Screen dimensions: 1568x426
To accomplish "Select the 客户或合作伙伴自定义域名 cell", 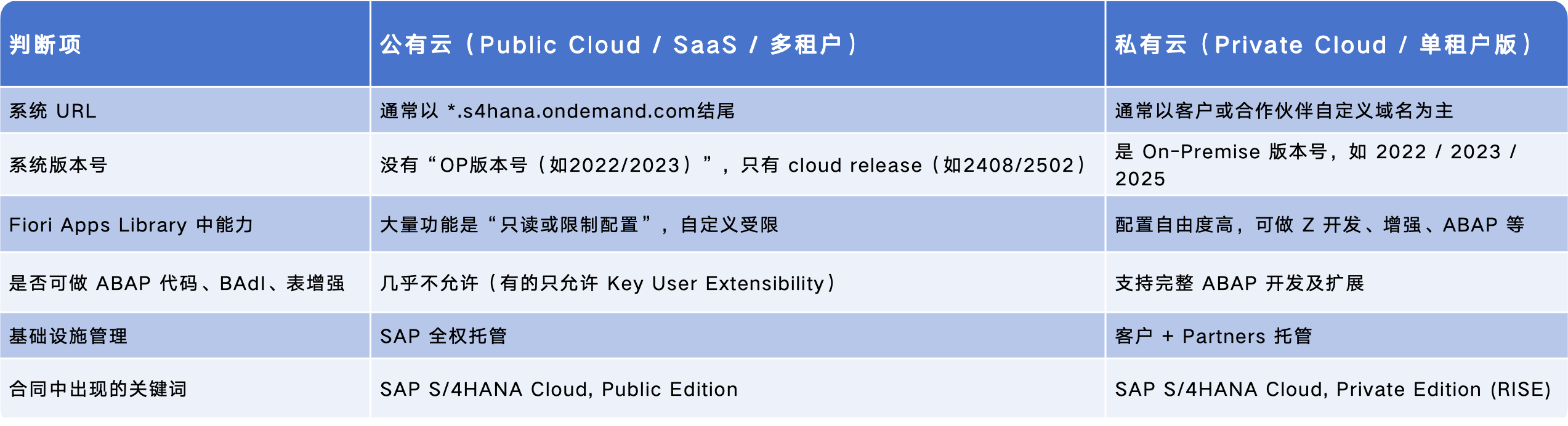I will (1284, 111).
